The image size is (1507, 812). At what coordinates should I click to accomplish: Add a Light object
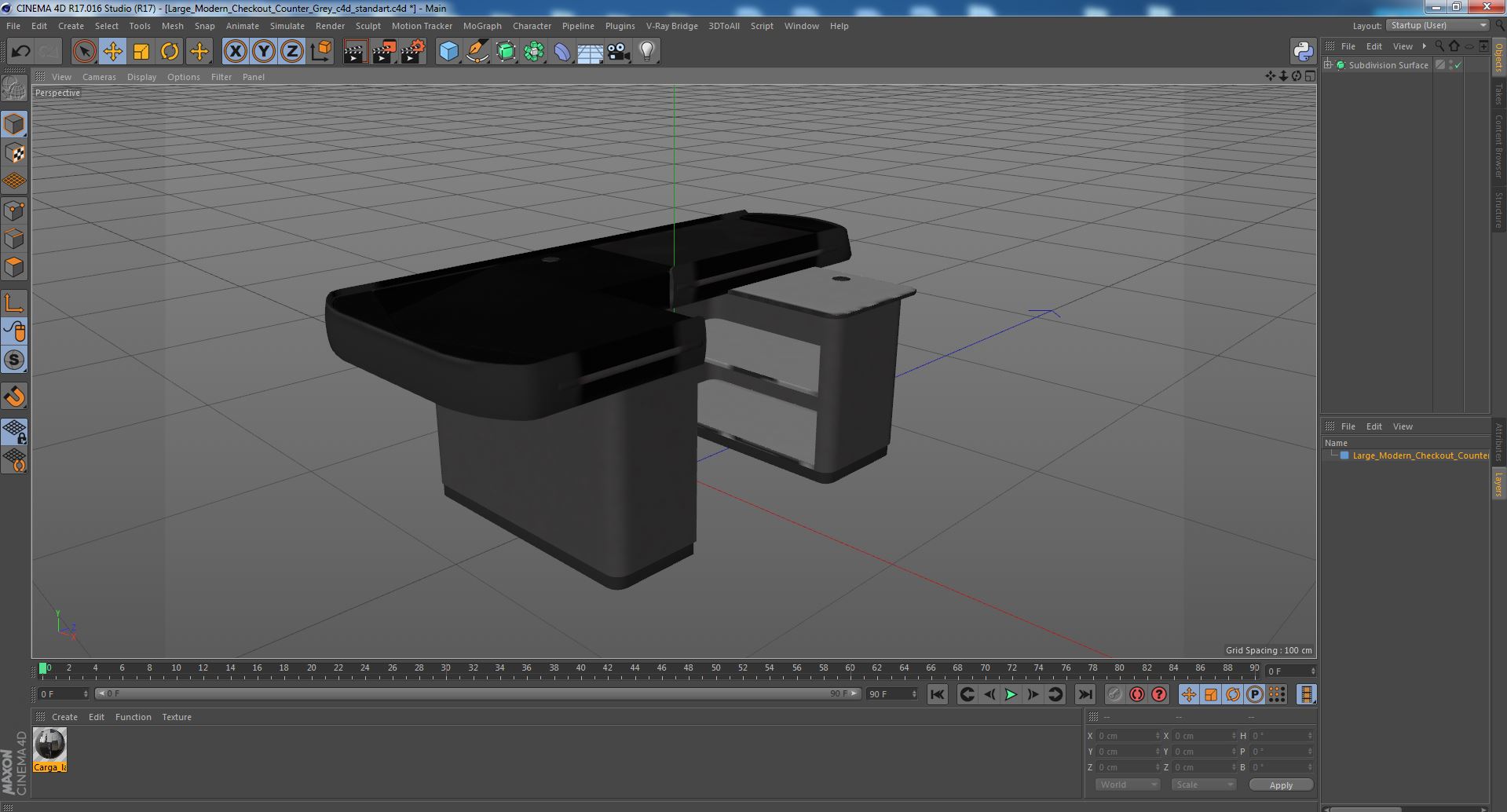click(647, 52)
